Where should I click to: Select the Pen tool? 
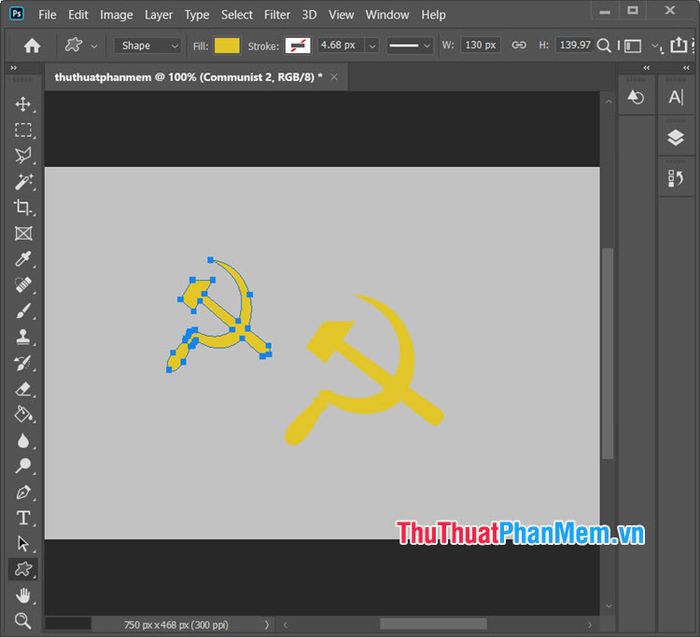(23, 492)
